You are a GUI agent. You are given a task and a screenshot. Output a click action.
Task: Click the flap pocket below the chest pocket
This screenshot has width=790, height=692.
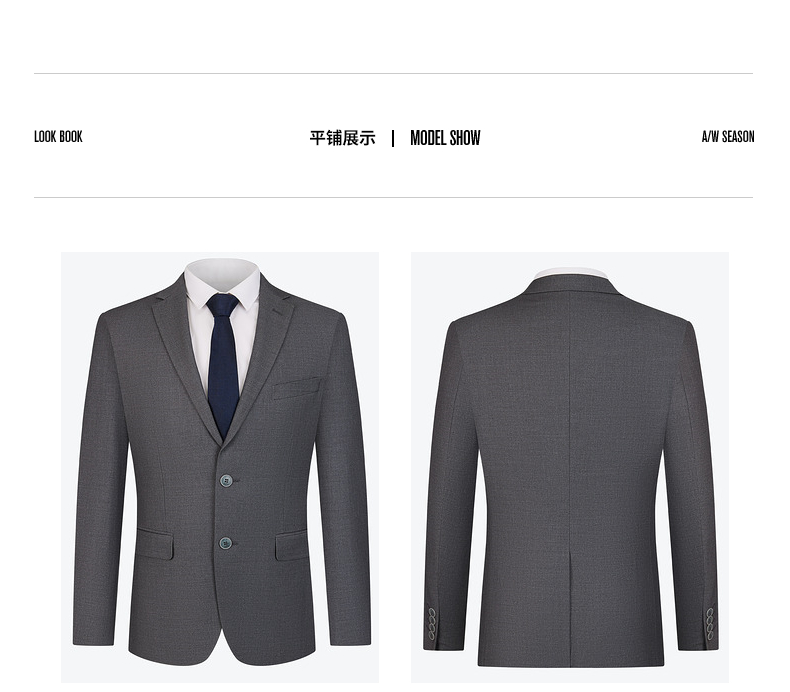[291, 545]
